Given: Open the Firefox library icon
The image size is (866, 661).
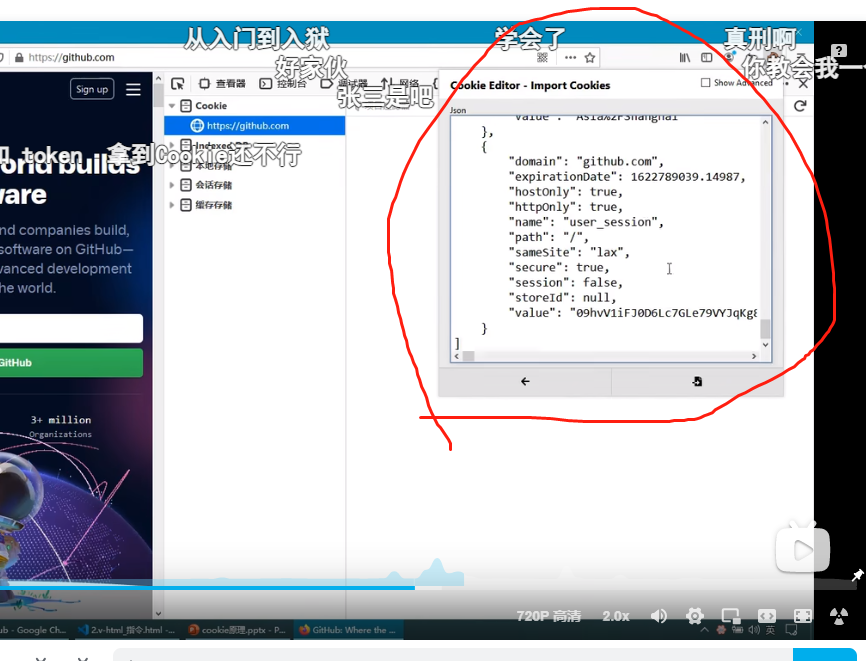Looking at the screenshot, I should [685, 57].
